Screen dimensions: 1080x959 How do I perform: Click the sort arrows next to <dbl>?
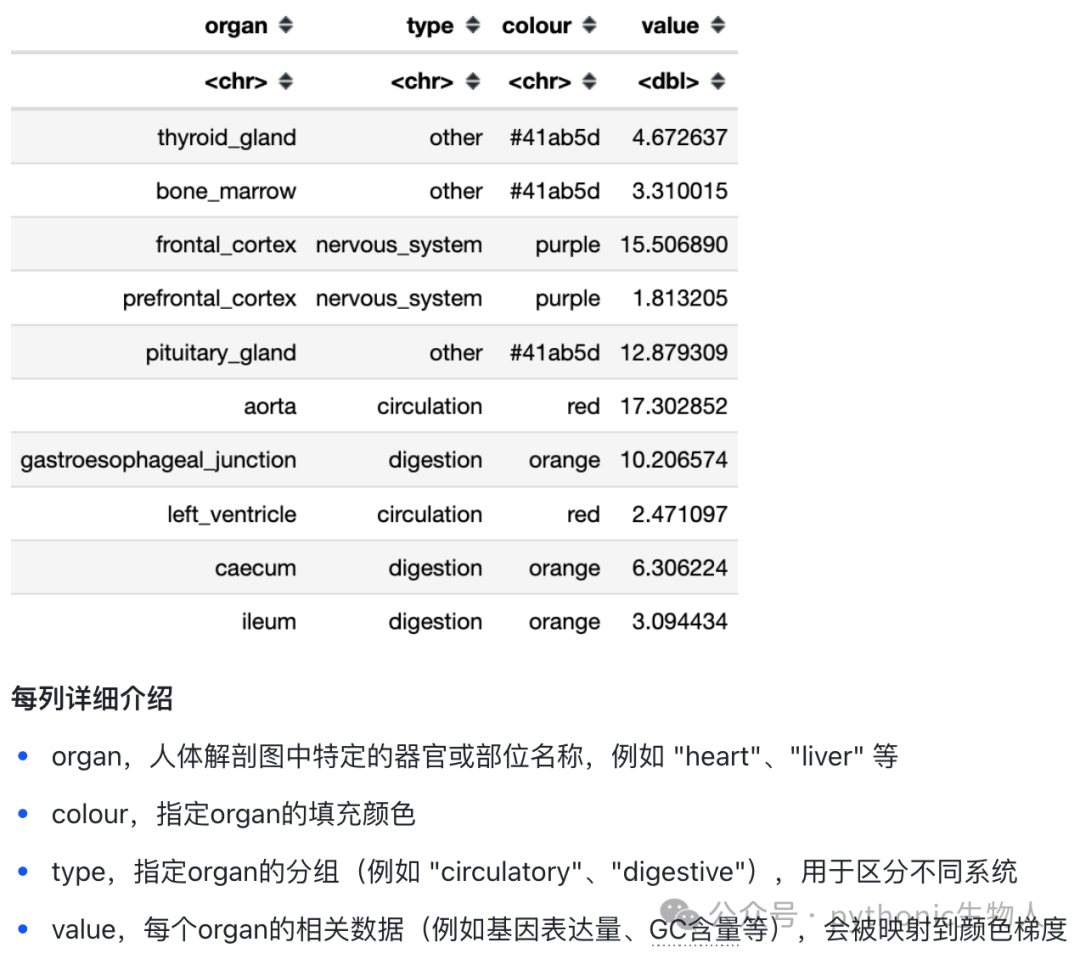point(718,81)
